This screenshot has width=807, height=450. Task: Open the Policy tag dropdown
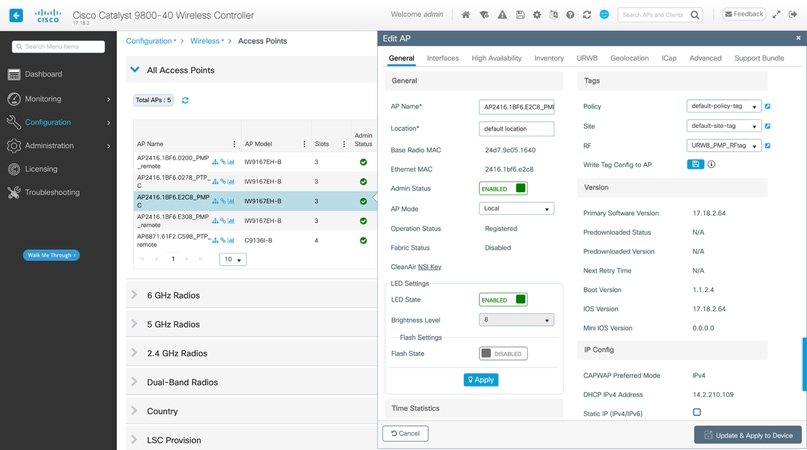pyautogui.click(x=724, y=106)
